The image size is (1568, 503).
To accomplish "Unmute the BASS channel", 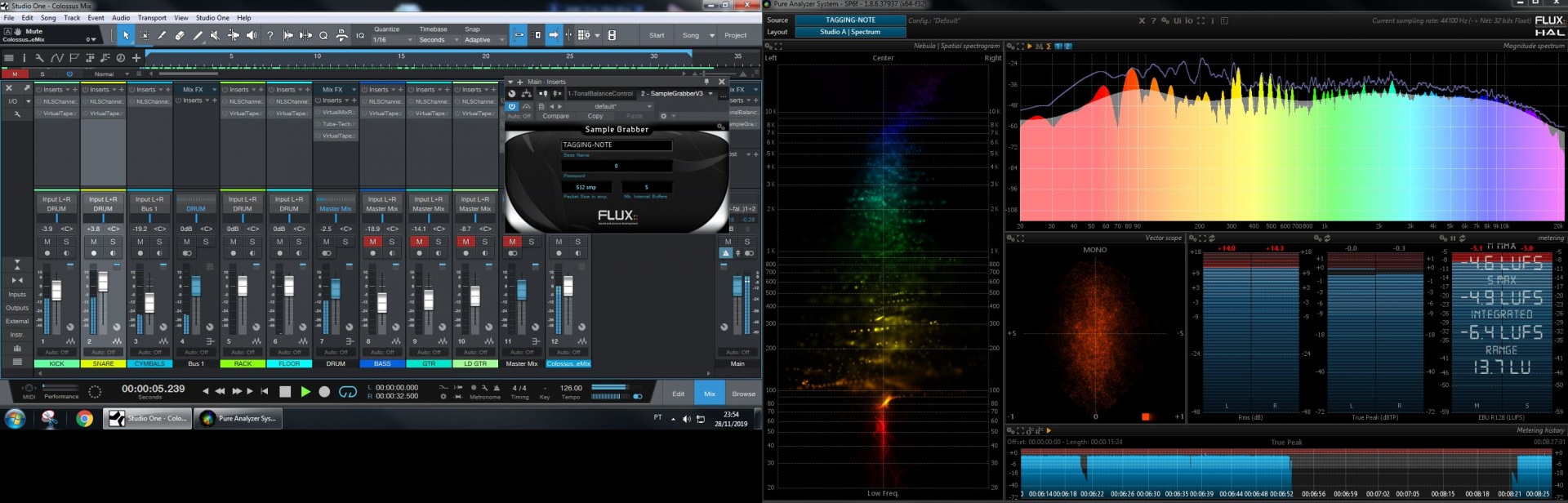I will (373, 242).
